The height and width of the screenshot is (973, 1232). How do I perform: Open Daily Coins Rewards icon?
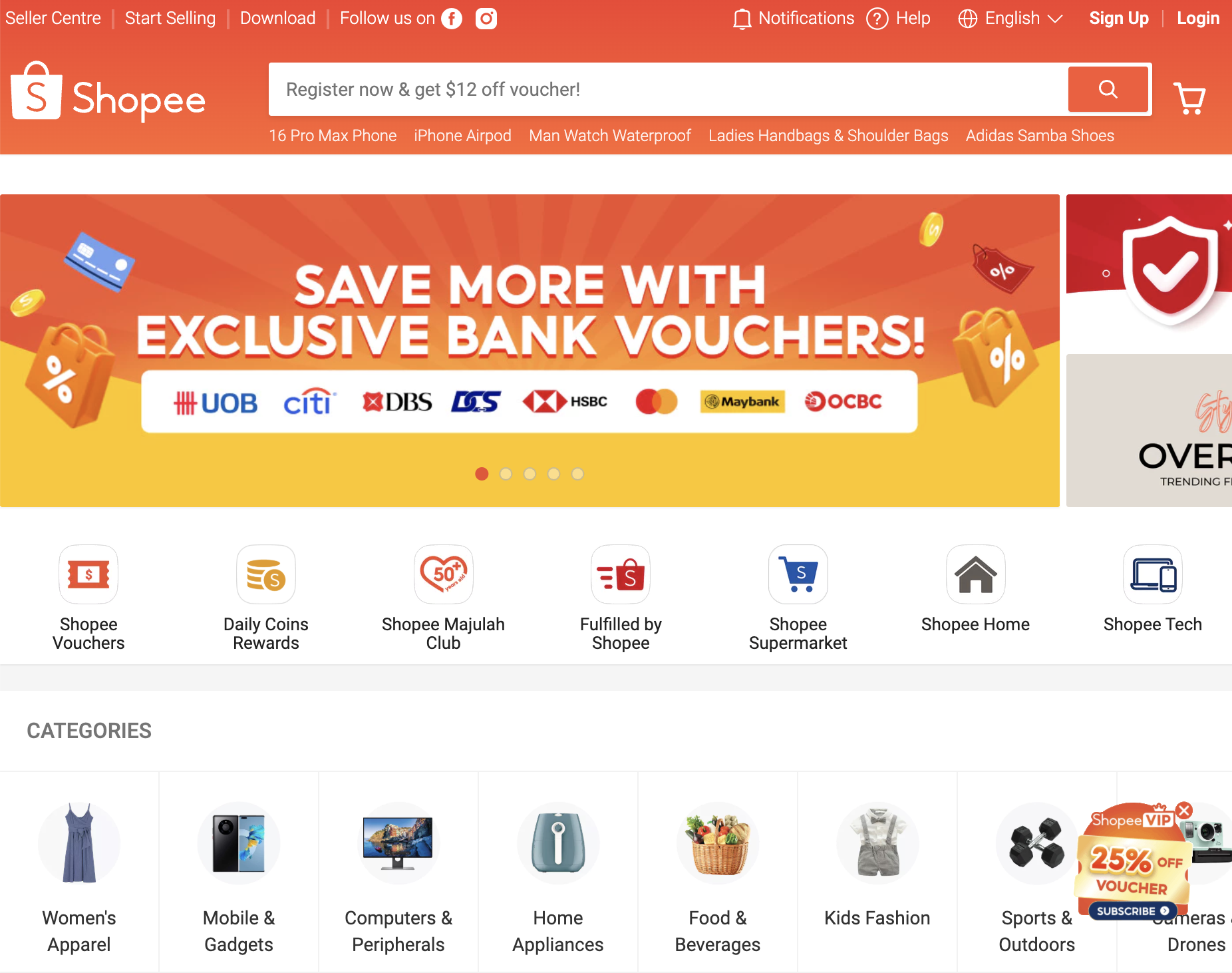coord(266,574)
